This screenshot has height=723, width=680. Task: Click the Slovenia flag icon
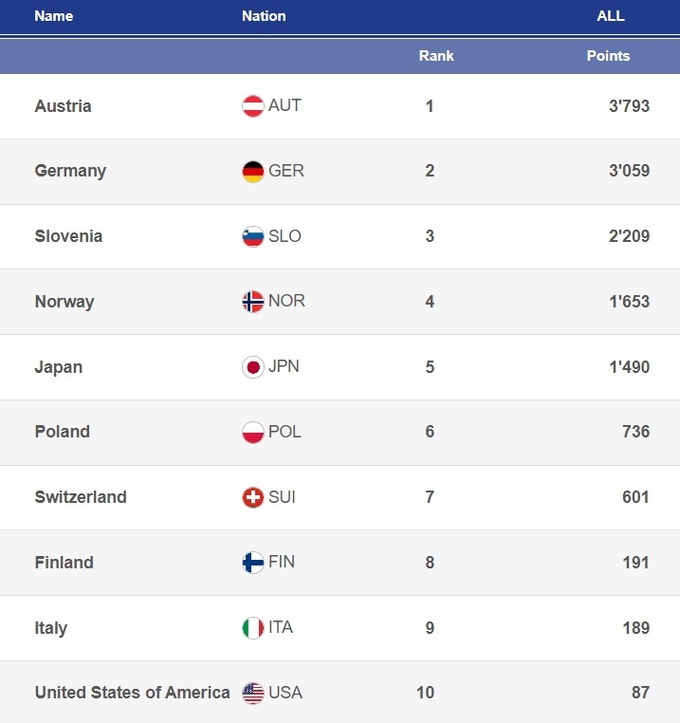[x=253, y=237]
